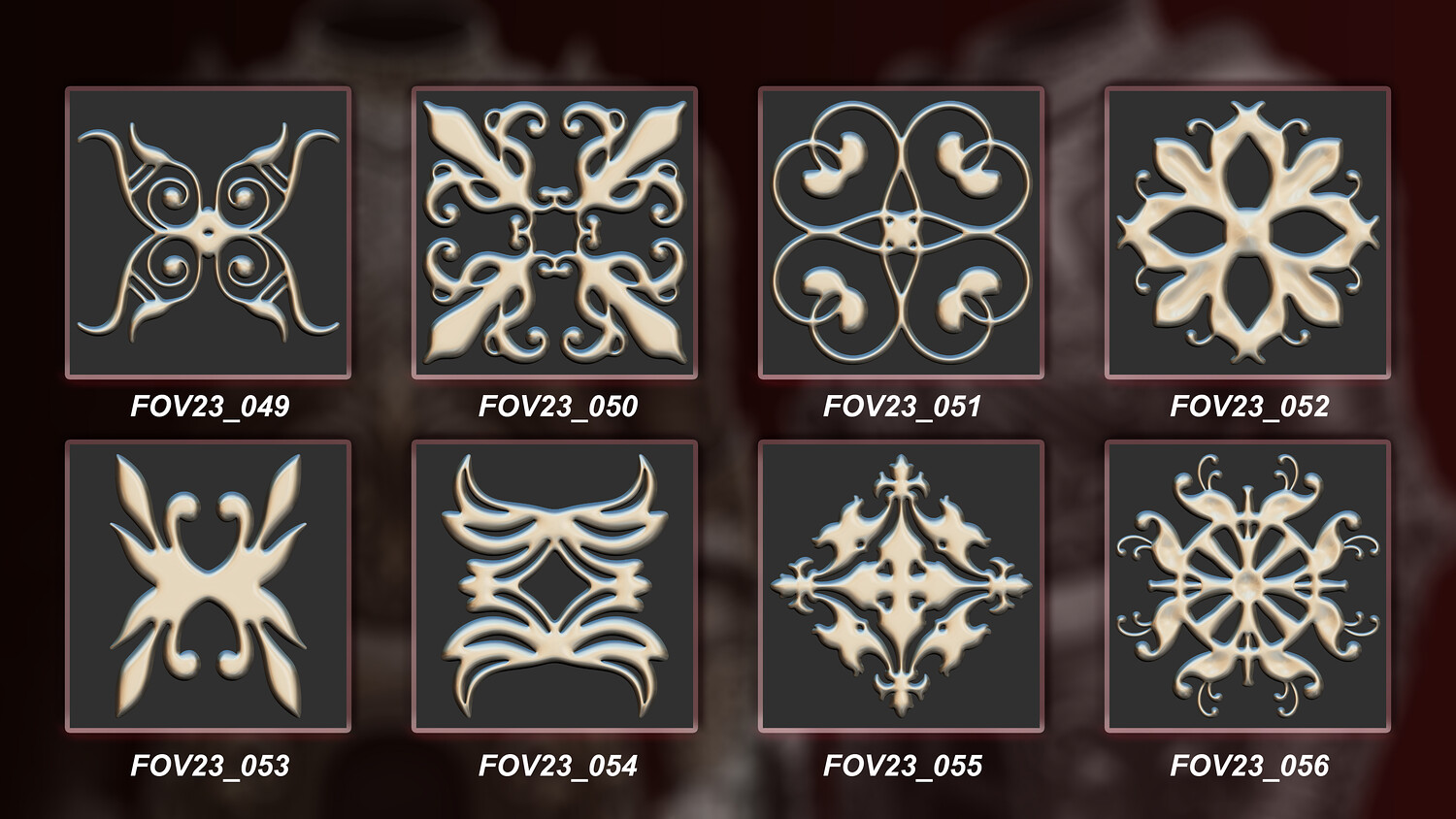Select the FOV23_053 X-shaped ornament
This screenshot has width=1456, height=819.
coord(208,586)
